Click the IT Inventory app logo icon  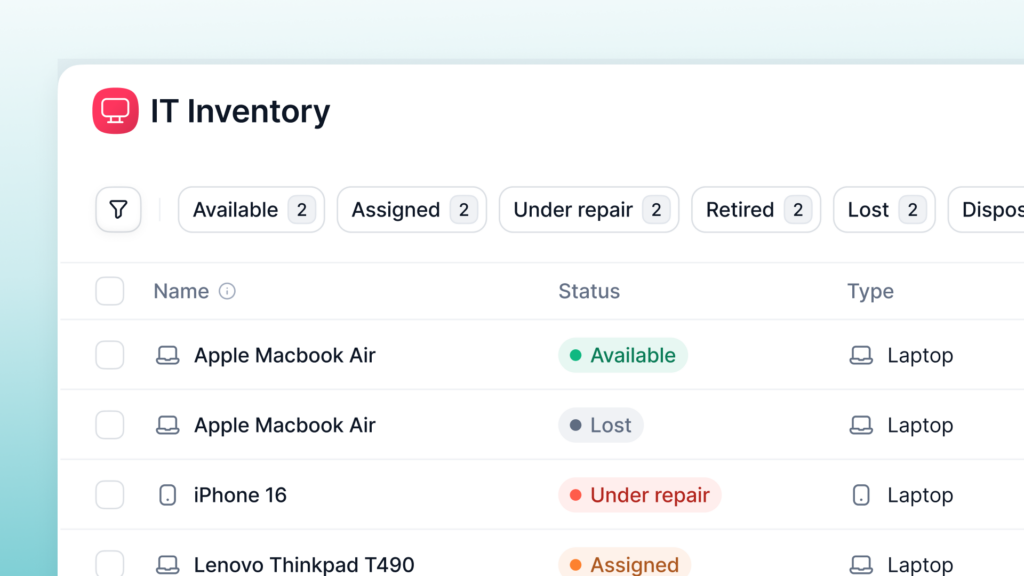point(115,111)
